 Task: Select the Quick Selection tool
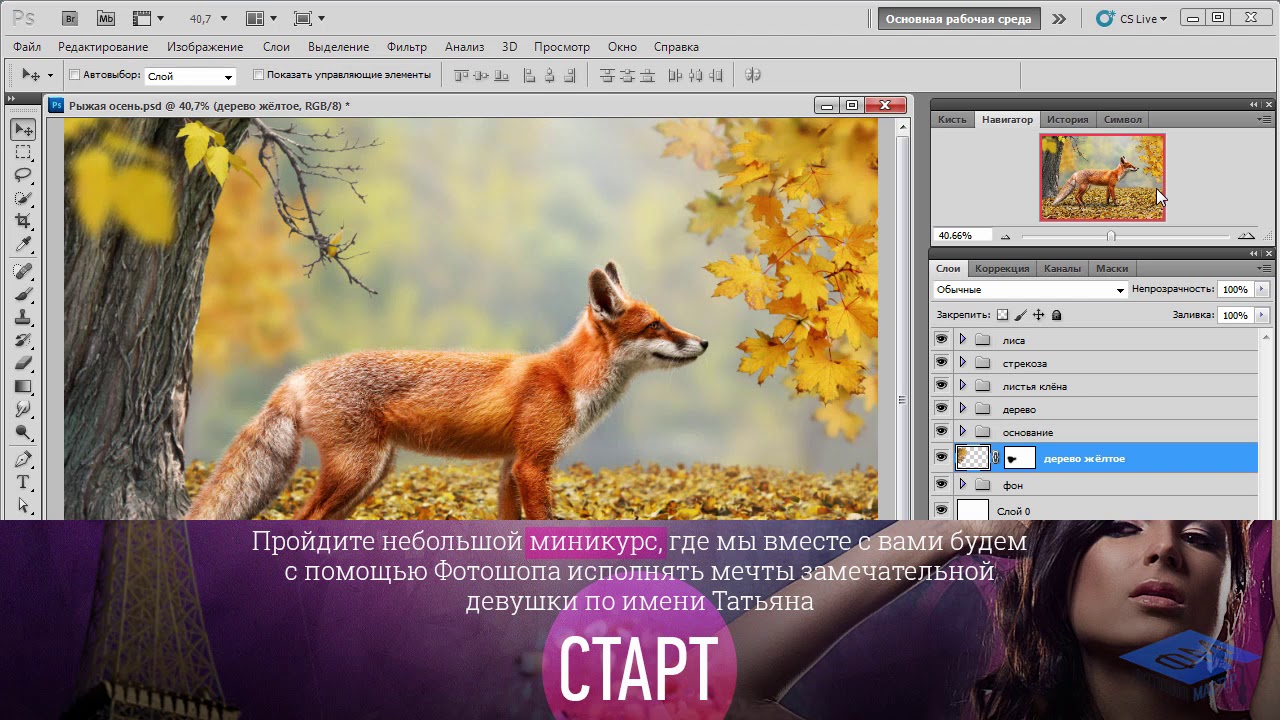coord(23,198)
